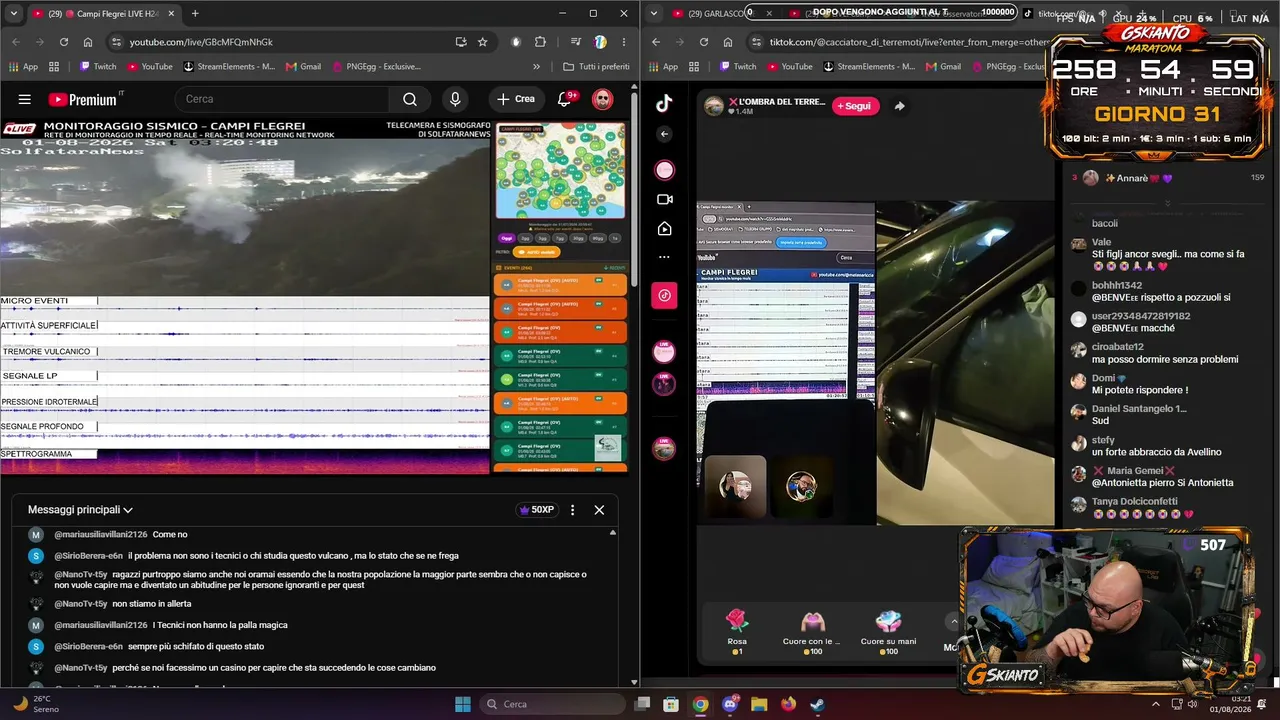Open Twitch bookmark in YouTube window
1280x720 pixels.
coord(96,67)
